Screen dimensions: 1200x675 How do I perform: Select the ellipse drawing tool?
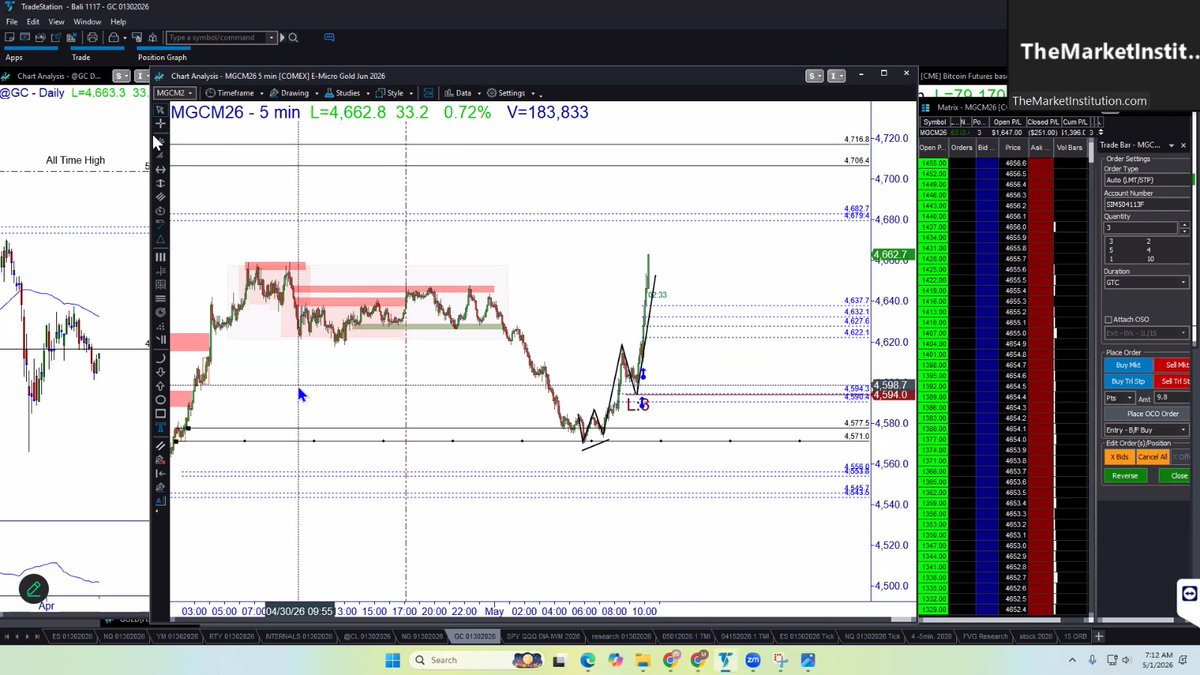tap(160, 400)
